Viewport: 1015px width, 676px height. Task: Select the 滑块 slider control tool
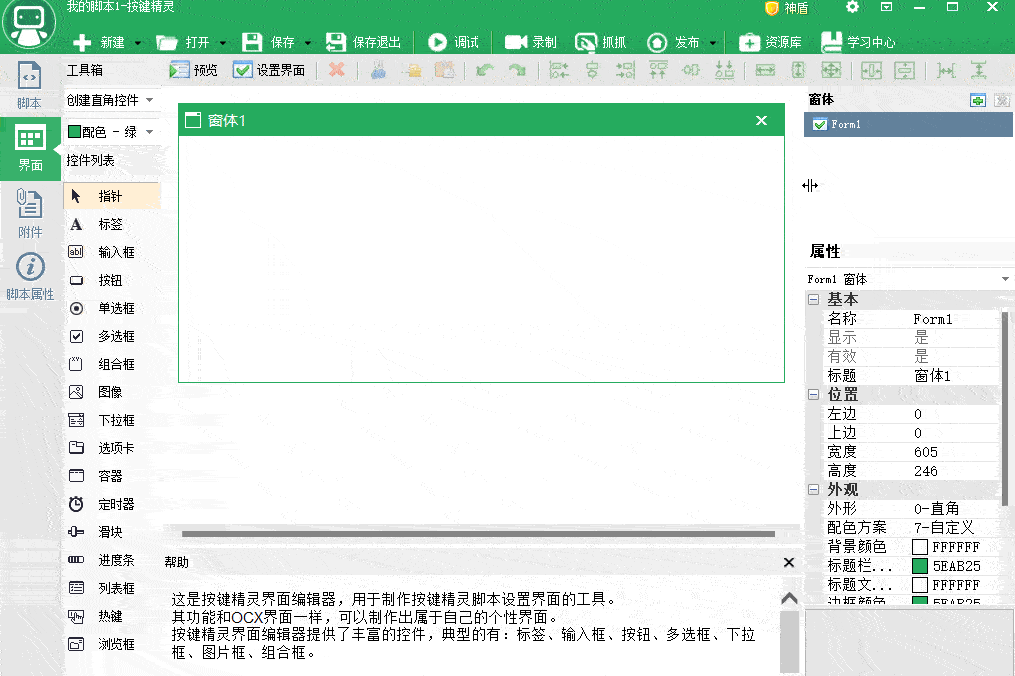point(111,532)
